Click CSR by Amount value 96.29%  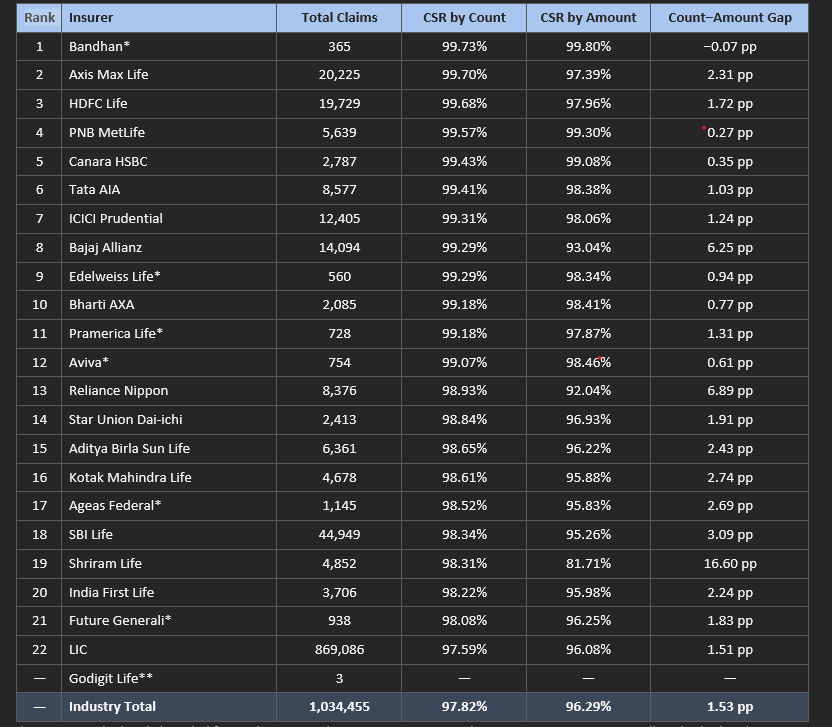588,707
